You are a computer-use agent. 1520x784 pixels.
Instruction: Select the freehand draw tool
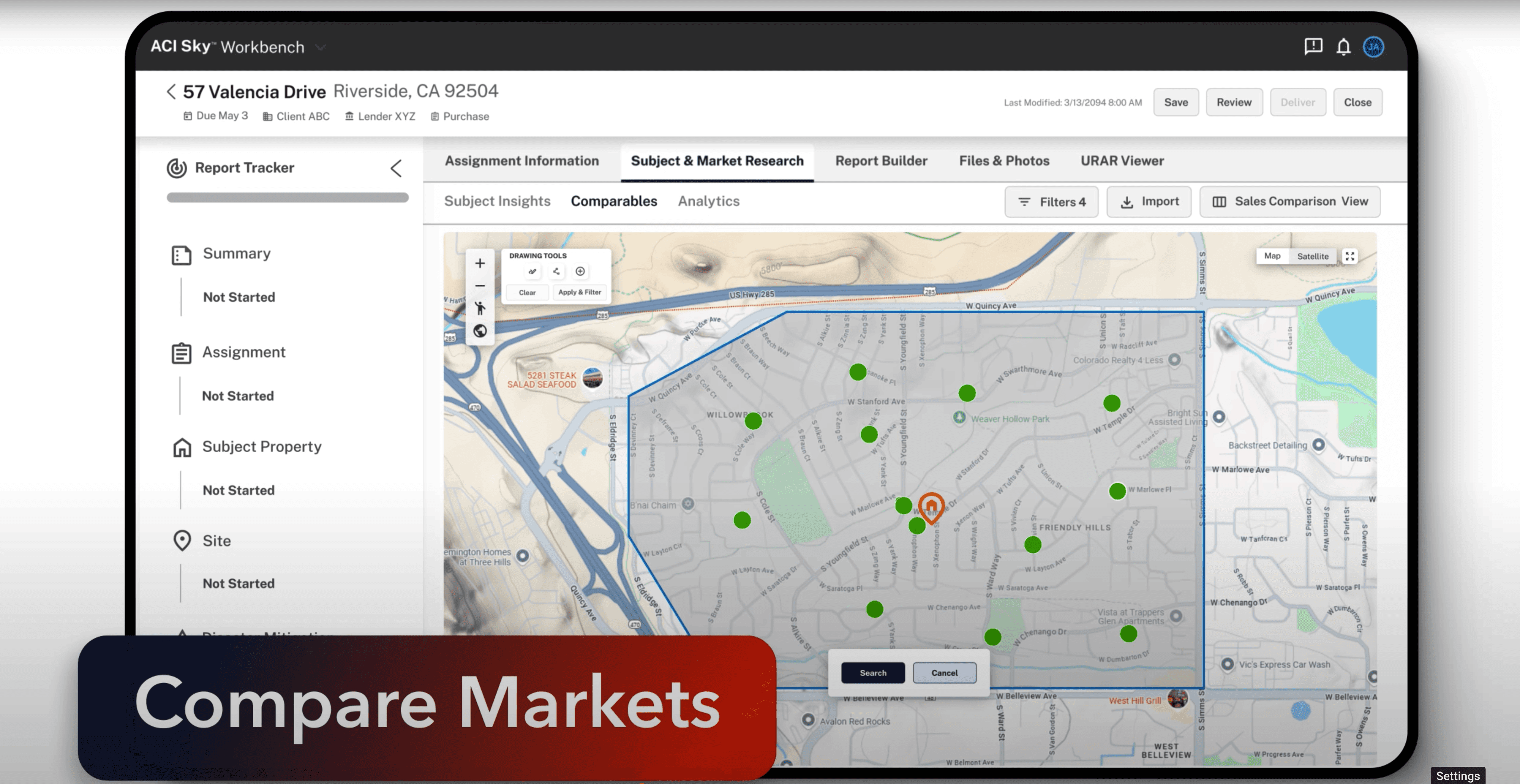point(532,271)
